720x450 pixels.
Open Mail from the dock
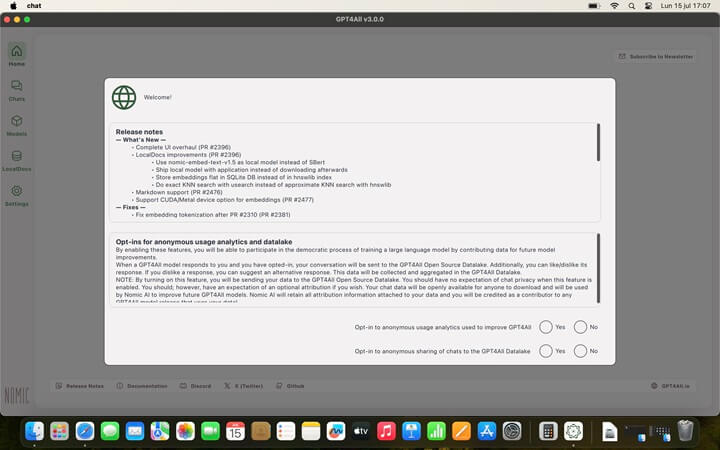tap(135, 431)
